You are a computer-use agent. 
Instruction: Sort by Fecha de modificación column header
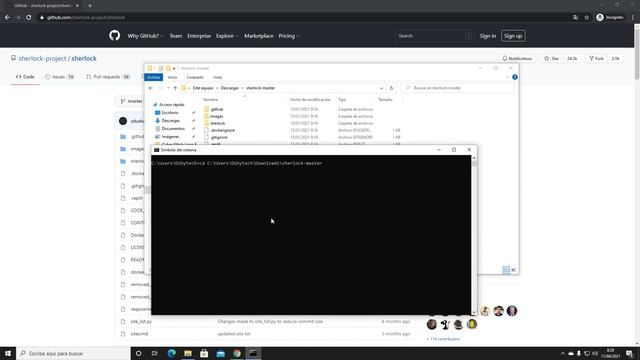tap(310, 100)
